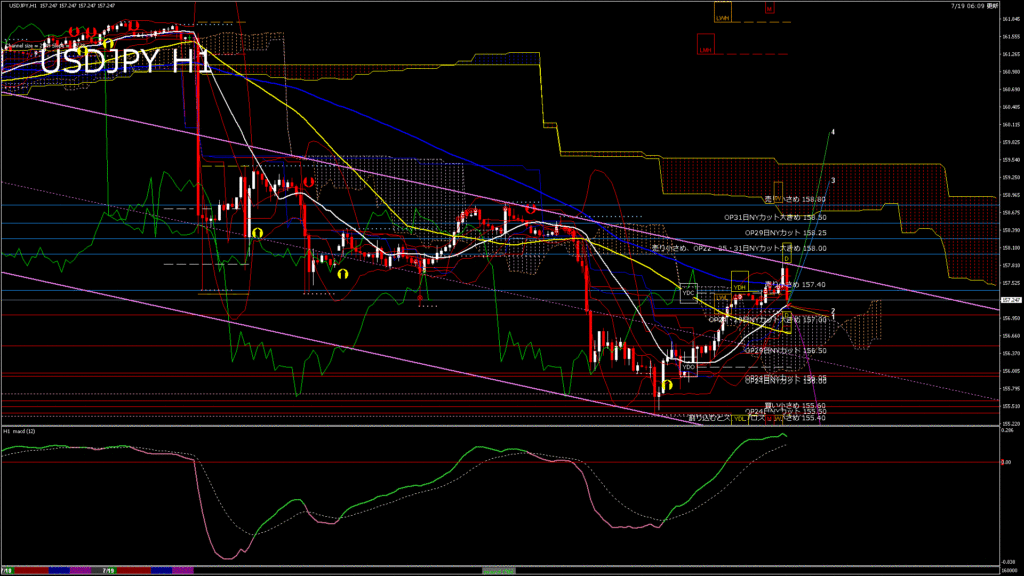This screenshot has width=1024, height=576.
Task: Select the yellow YDH marker box
Action: pyautogui.click(x=739, y=281)
